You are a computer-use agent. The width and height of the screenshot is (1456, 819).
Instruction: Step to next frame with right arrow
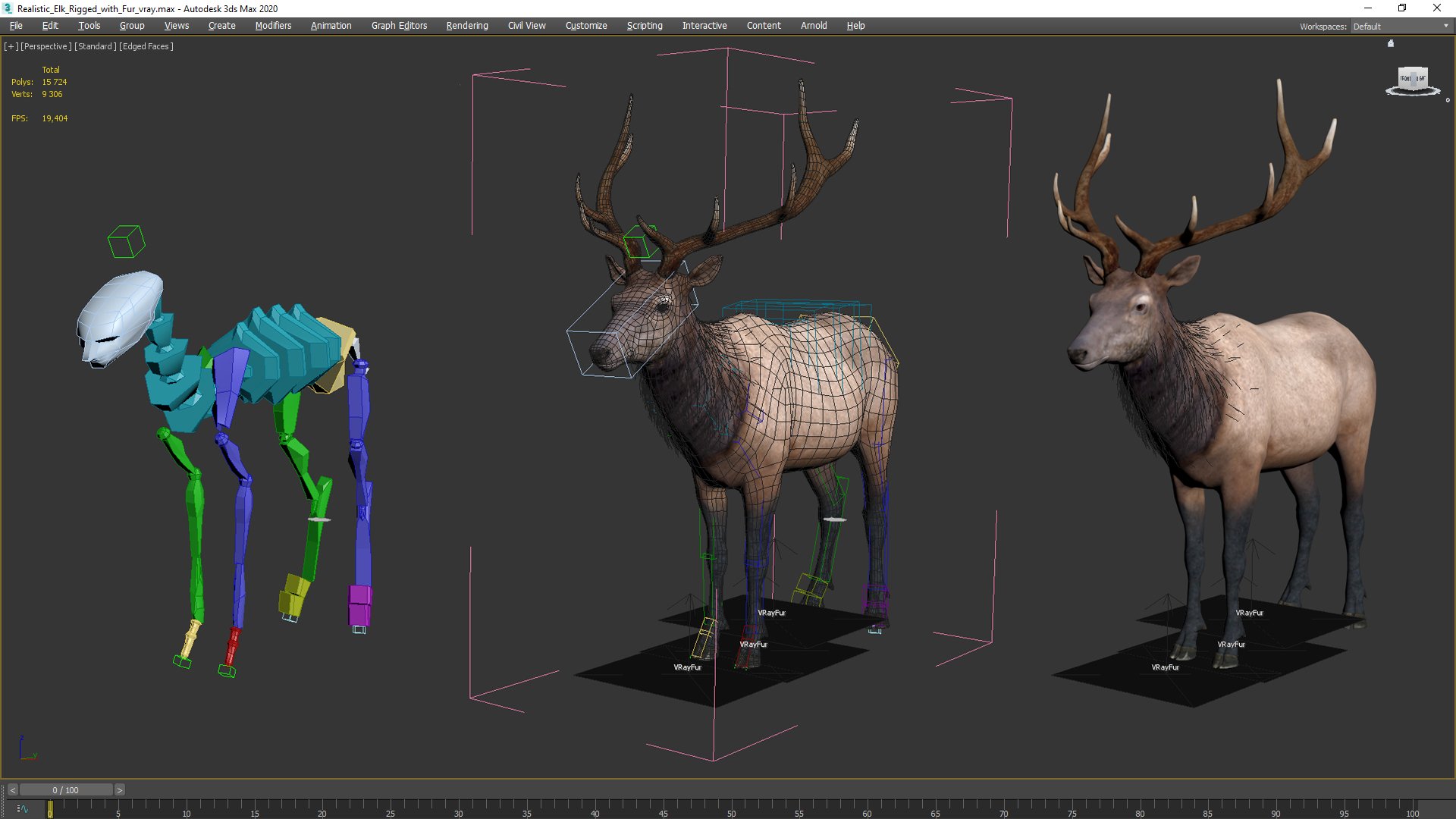(119, 790)
